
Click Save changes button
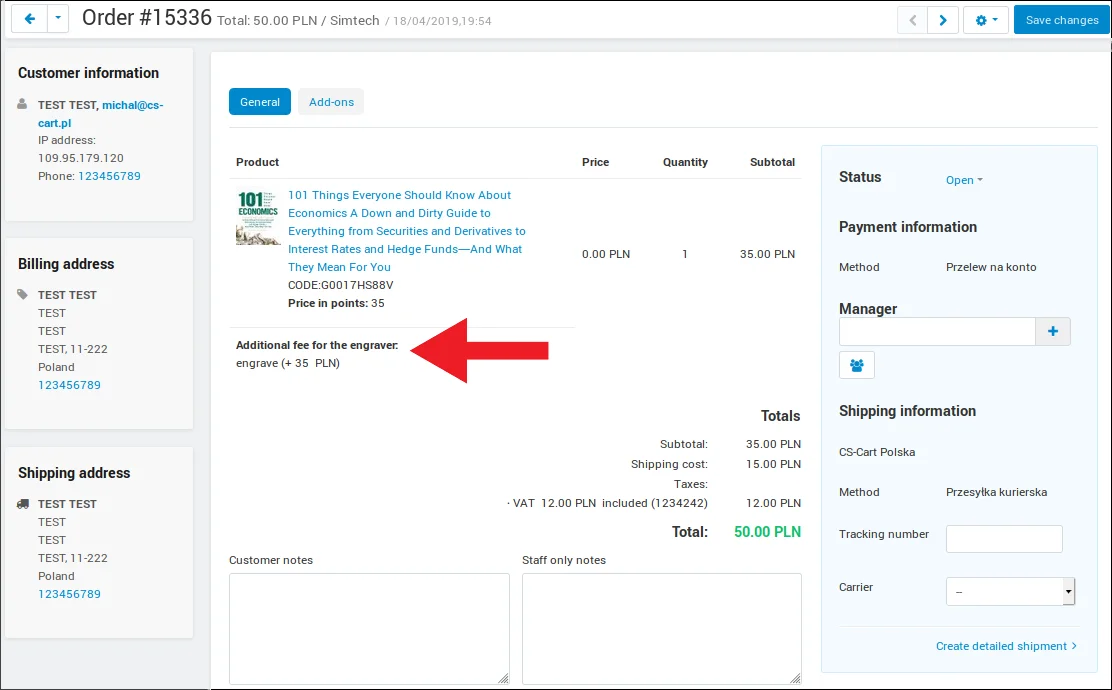point(1061,20)
